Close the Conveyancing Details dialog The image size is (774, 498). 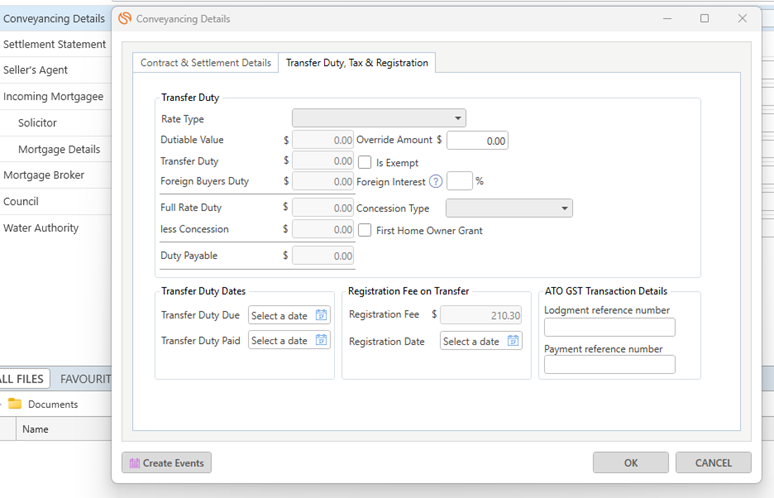pyautogui.click(x=742, y=18)
